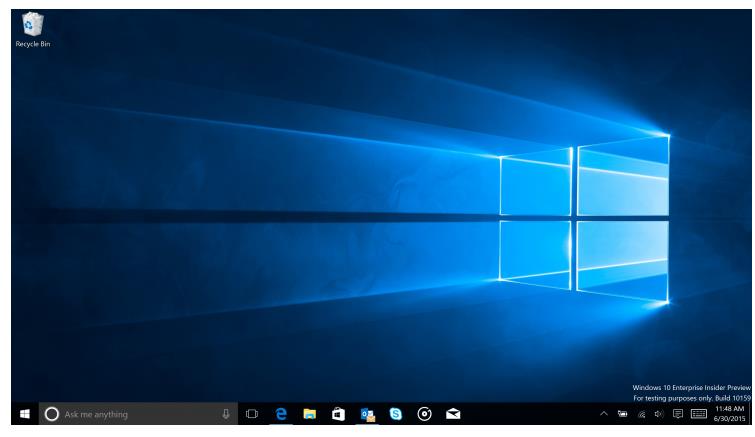Click the Cortana circle icon
Image resolution: width=755 pixels, height=437 pixels.
[x=52, y=413]
